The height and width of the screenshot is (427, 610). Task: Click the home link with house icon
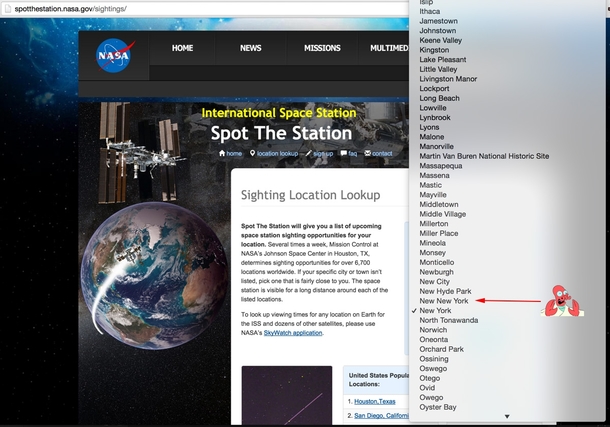pyautogui.click(x=230, y=154)
